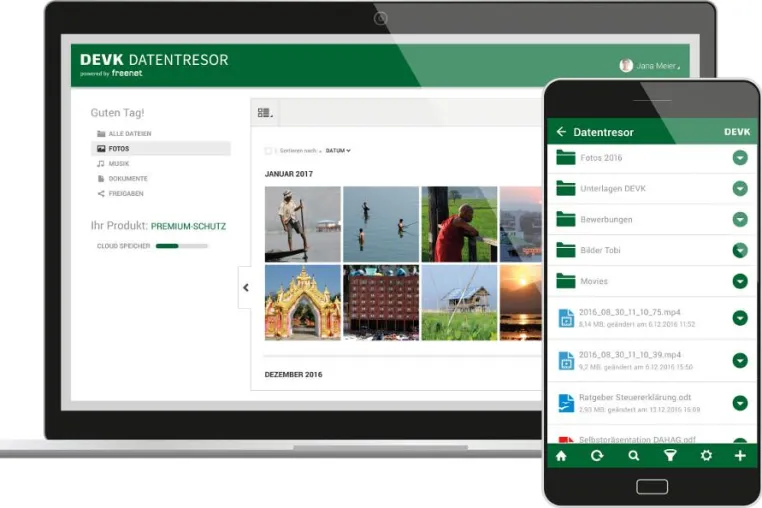Image resolution: width=762 pixels, height=508 pixels.
Task: Select ALLE DATEIEN in sidebar
Action: coord(160,133)
